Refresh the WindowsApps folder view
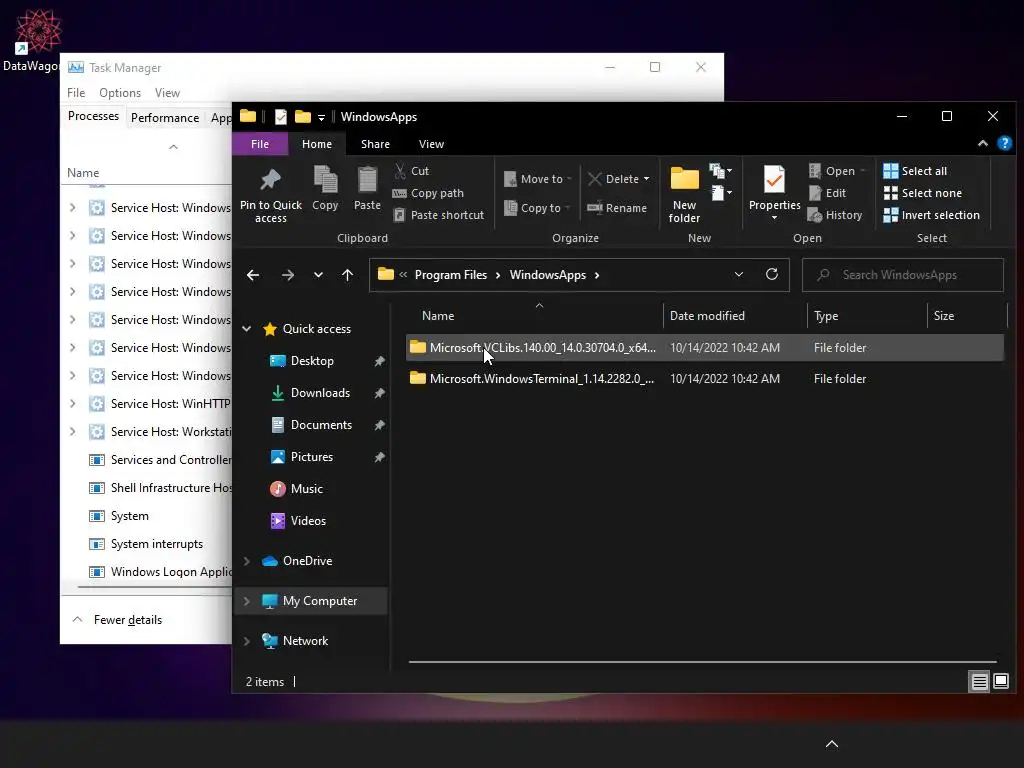Viewport: 1024px width, 768px height. click(772, 274)
